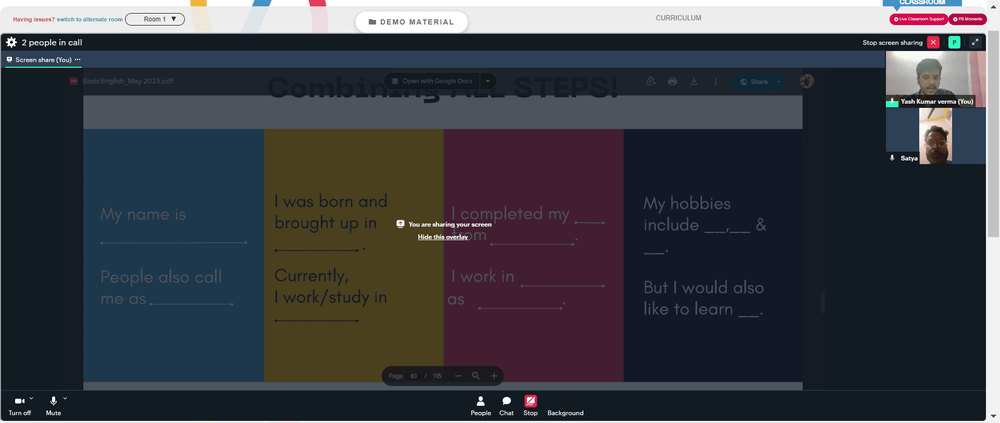Click BasicEnglish_May 2023.pdf filename

[128, 81]
